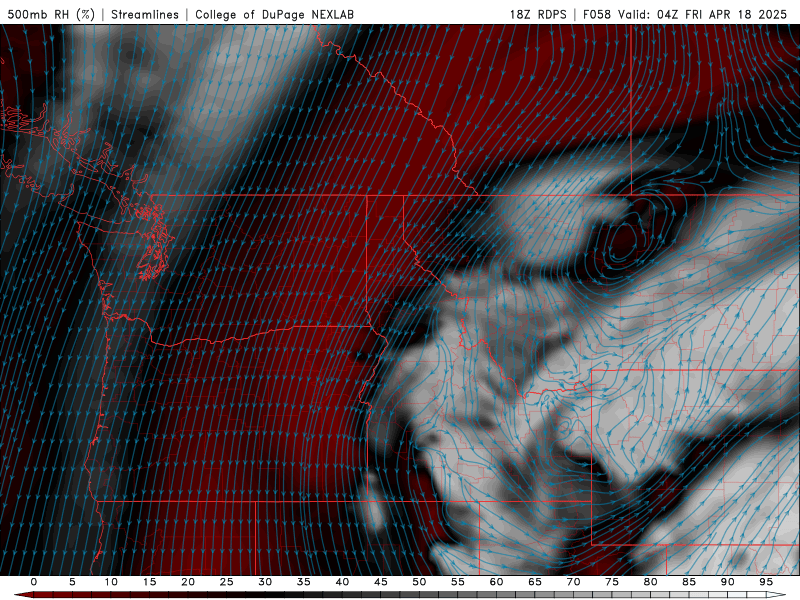This screenshot has width=800, height=600.
Task: Click the colorbar label '60'
Action: [x=496, y=582]
